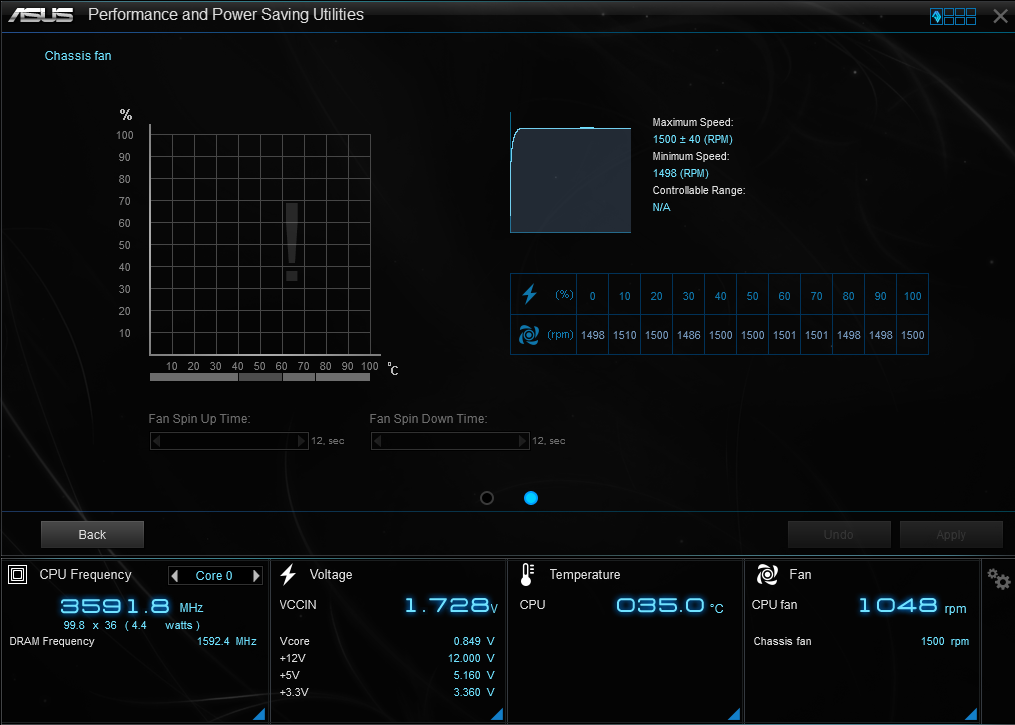The height and width of the screenshot is (725, 1015).
Task: Close the utilities window
Action: 1000,16
